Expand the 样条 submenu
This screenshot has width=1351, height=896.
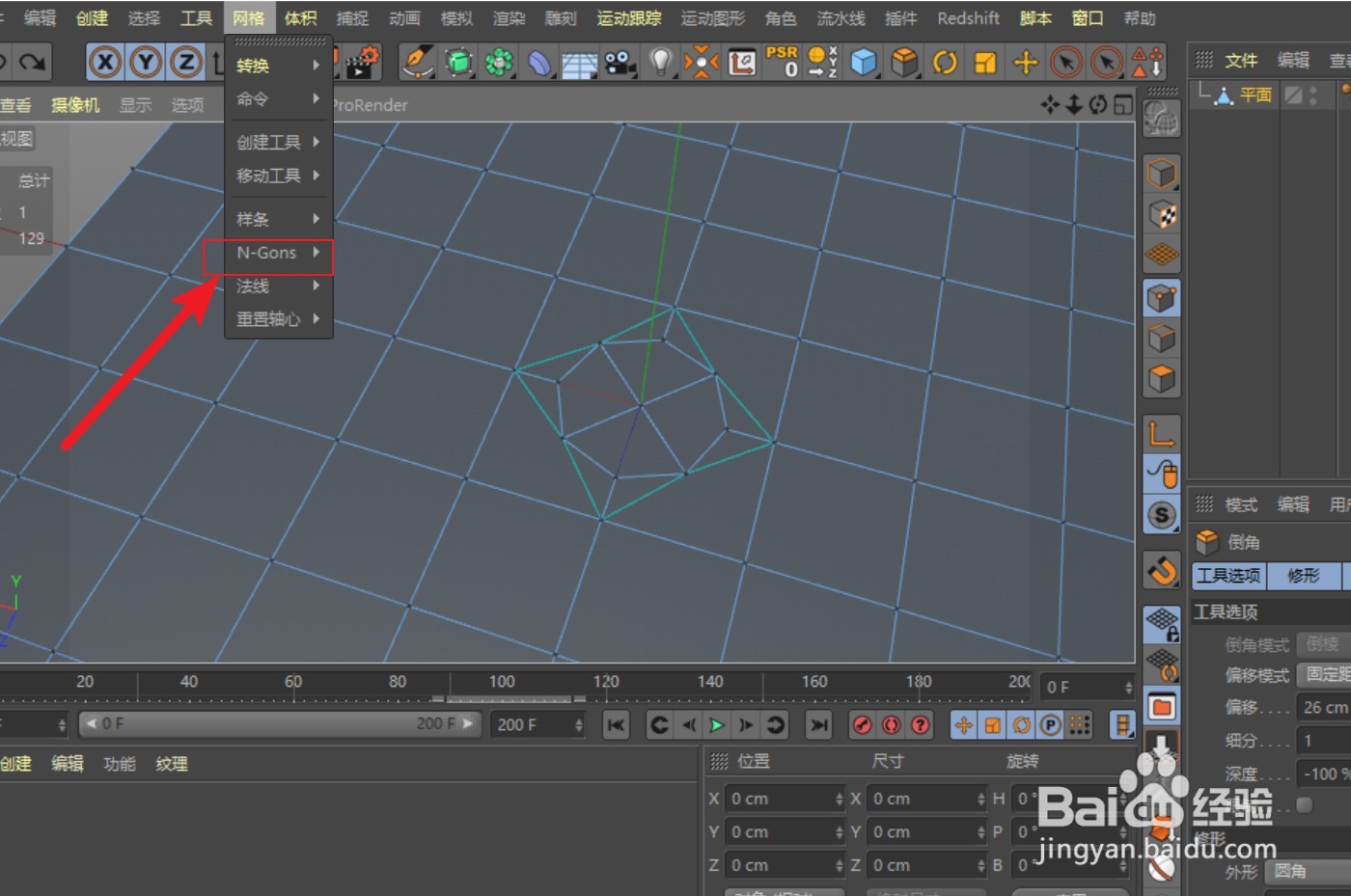278,219
